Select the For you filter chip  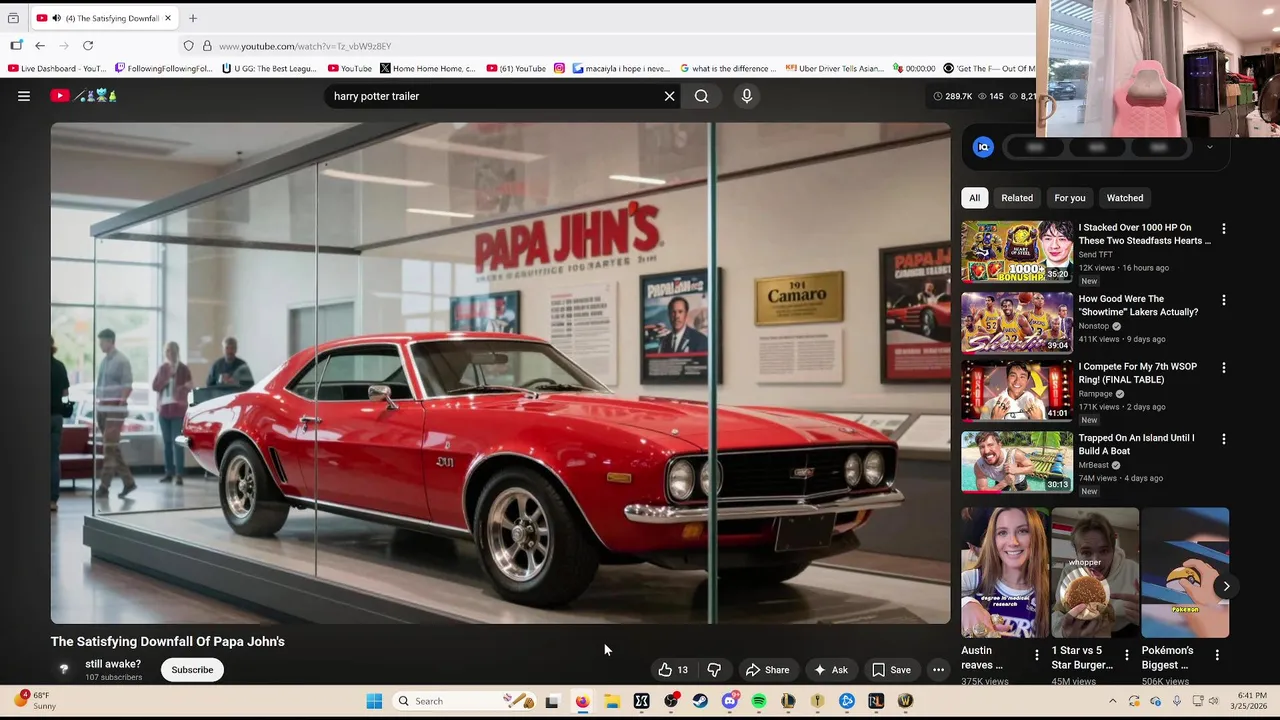coord(1069,198)
